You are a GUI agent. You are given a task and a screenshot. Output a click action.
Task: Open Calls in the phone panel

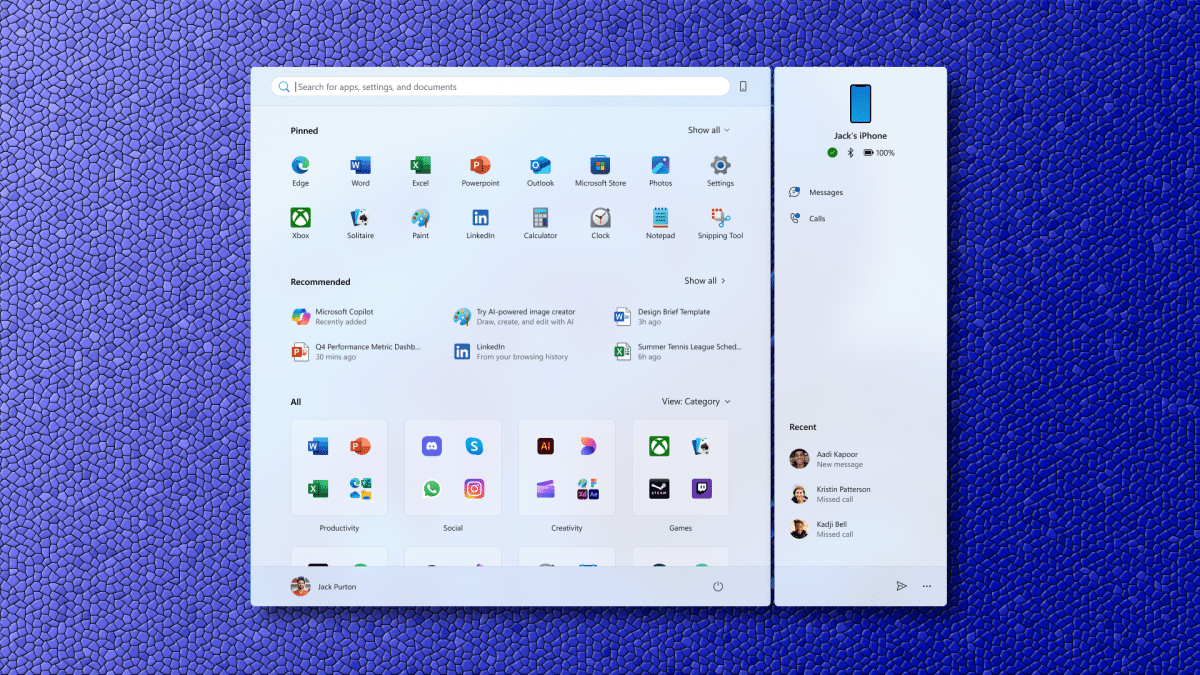tap(816, 218)
